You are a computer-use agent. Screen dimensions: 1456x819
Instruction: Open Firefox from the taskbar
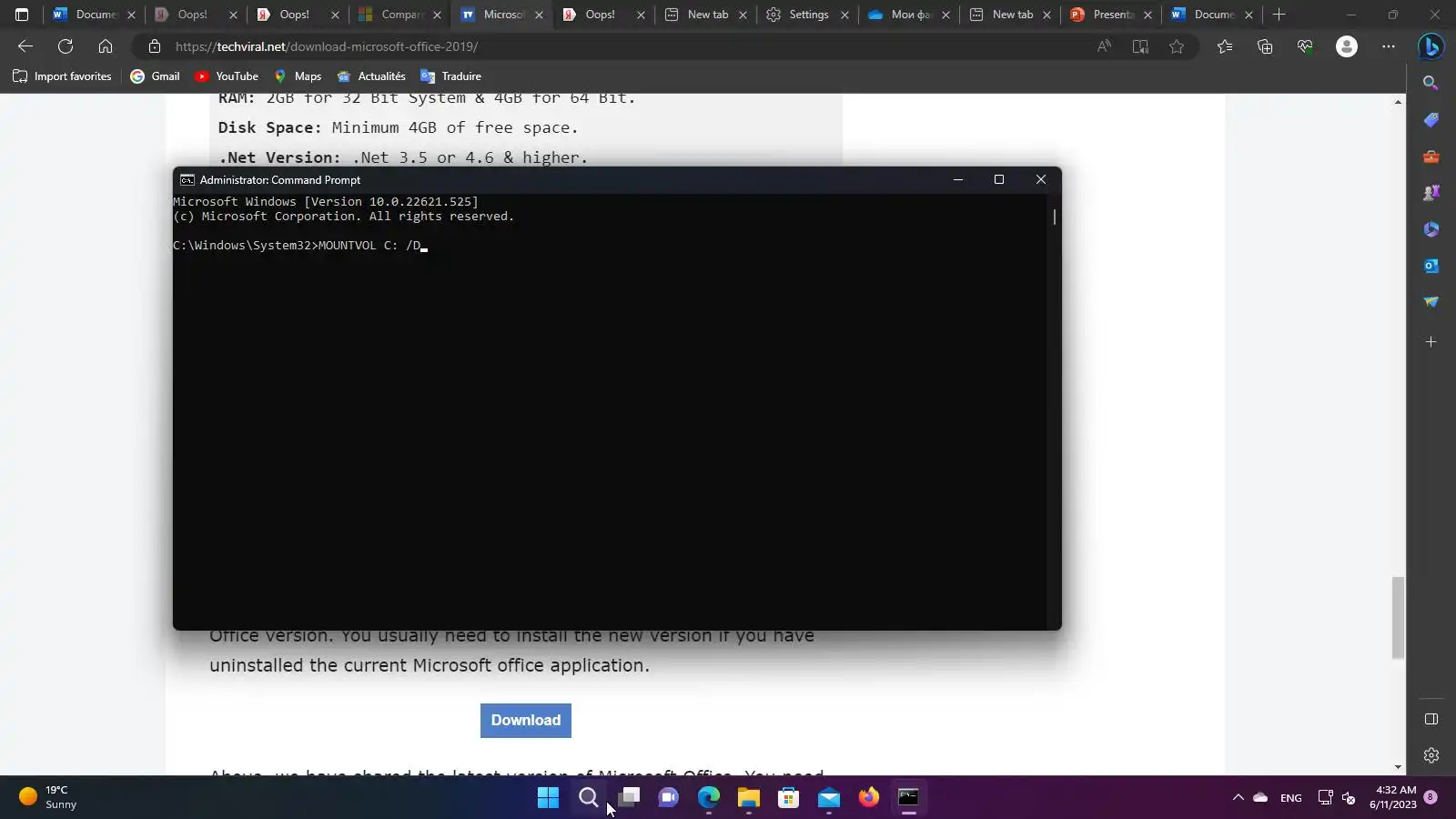pos(869,798)
